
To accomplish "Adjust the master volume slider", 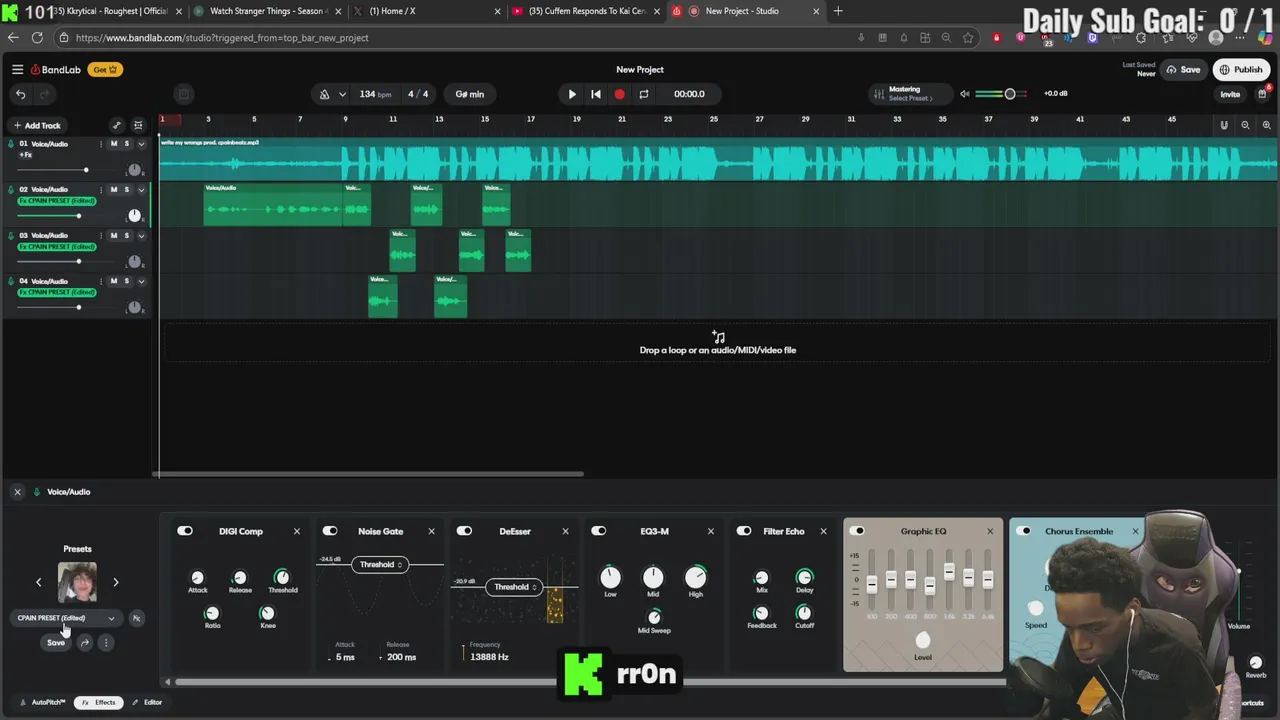I will point(1002,94).
